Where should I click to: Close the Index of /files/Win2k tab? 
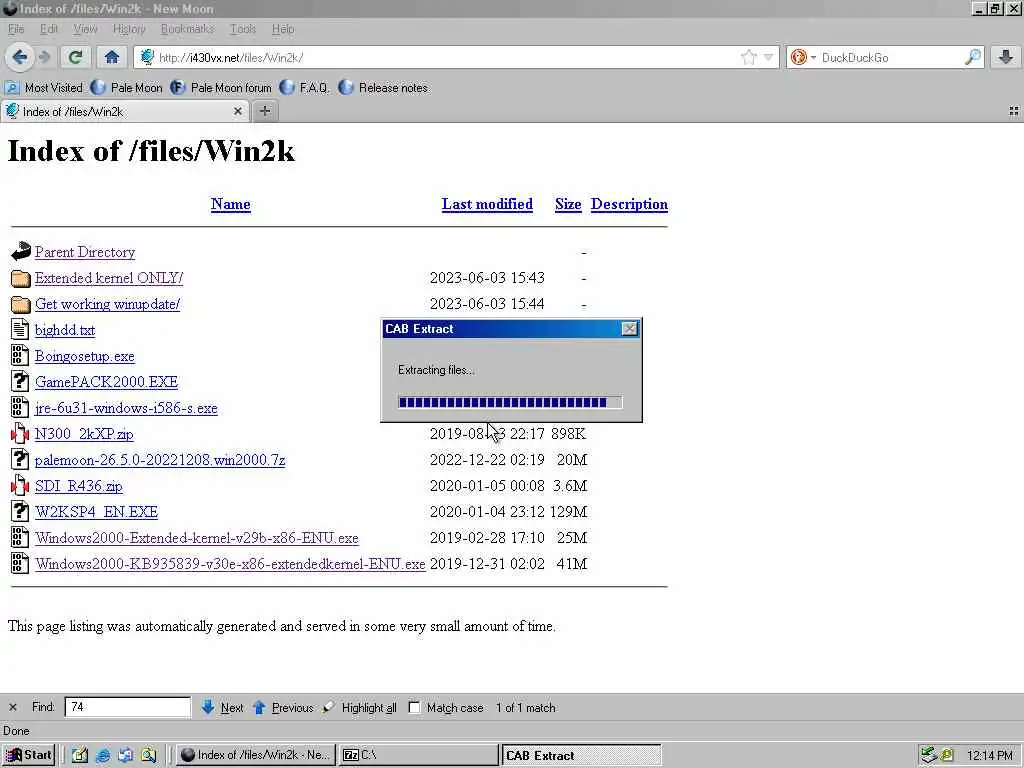pos(238,112)
